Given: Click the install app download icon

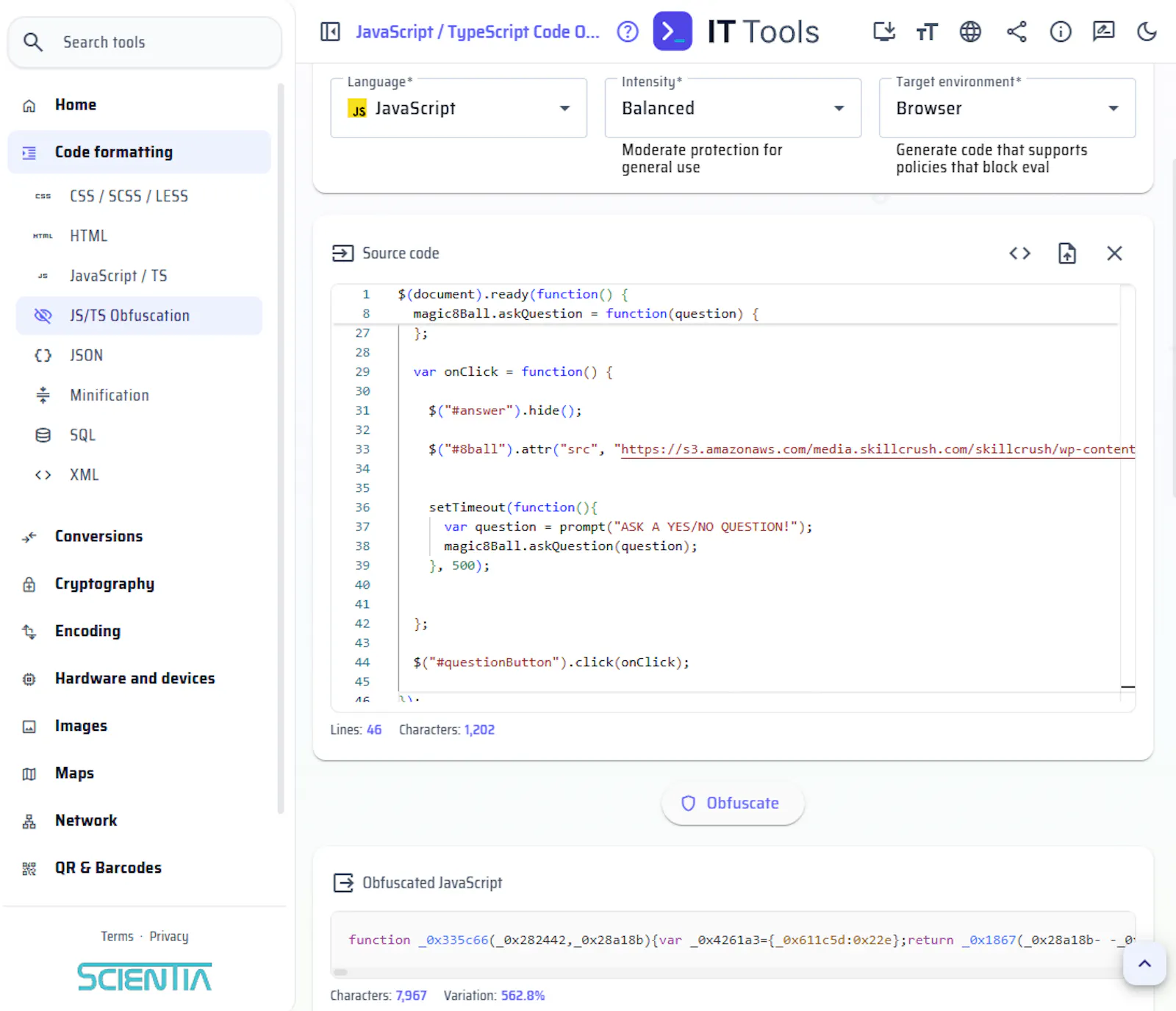Looking at the screenshot, I should [x=884, y=32].
